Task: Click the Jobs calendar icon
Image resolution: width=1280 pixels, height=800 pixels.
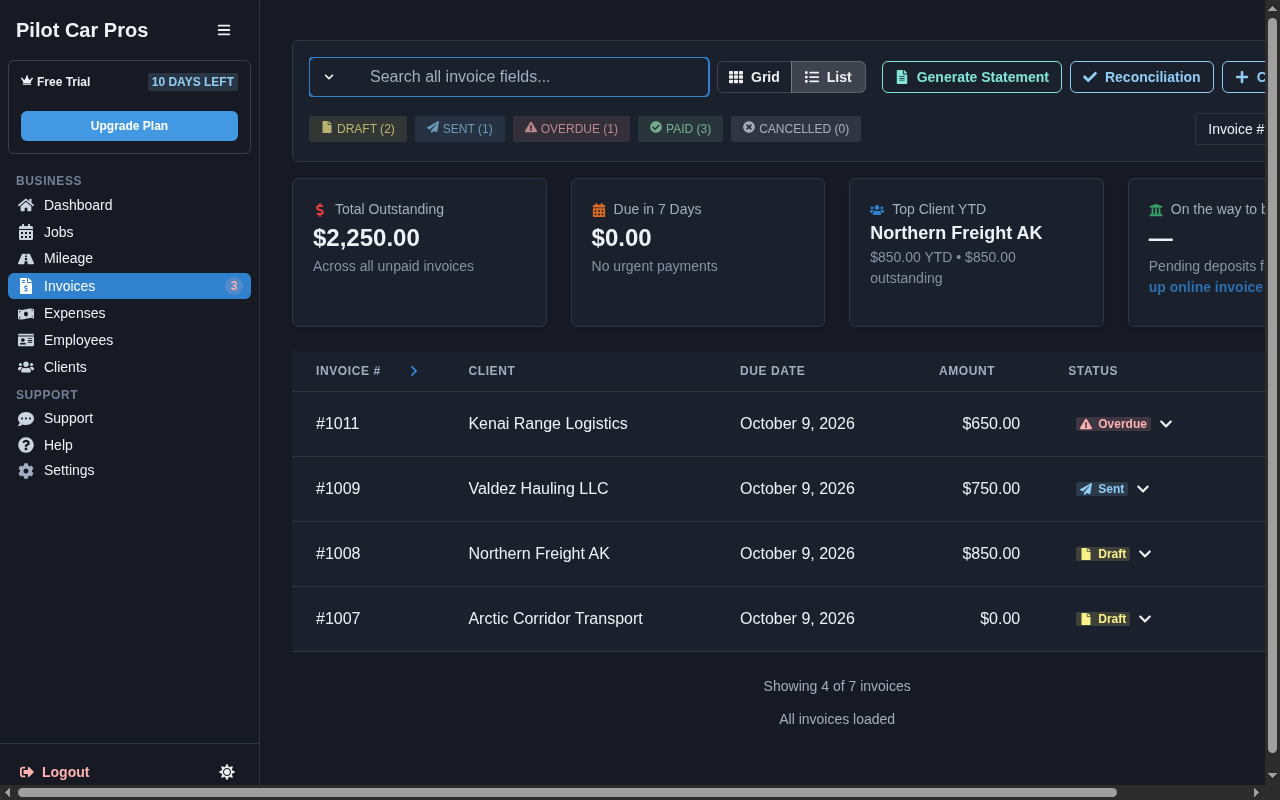Action: coord(26,232)
